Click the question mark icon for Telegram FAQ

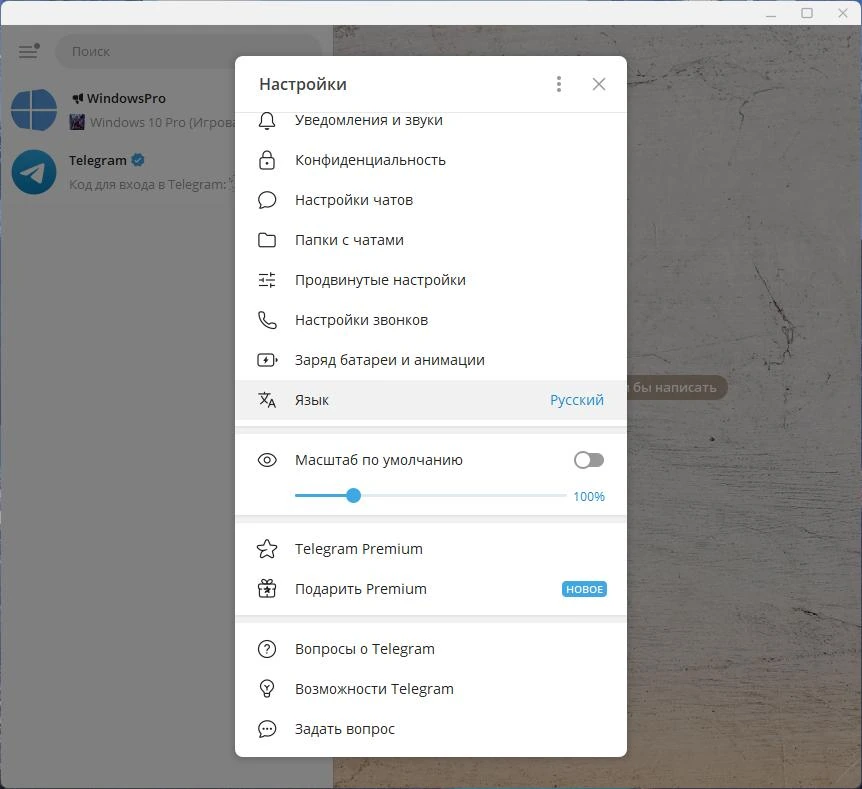click(267, 649)
